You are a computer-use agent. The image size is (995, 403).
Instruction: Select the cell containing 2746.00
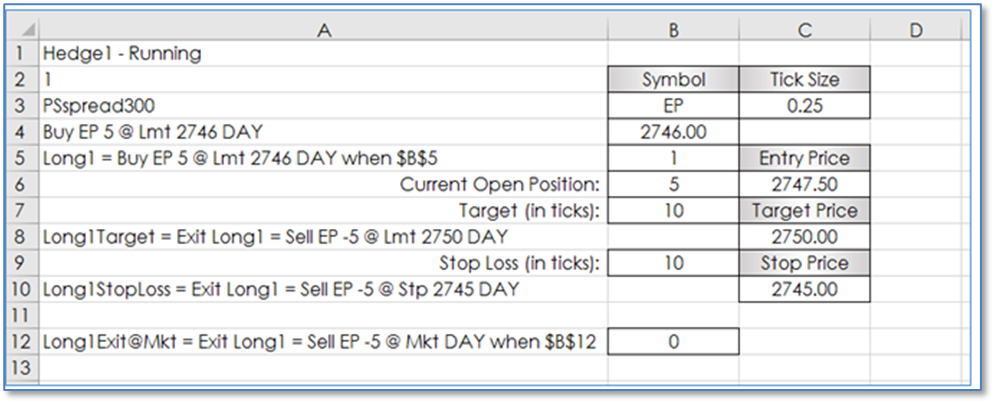tap(673, 132)
